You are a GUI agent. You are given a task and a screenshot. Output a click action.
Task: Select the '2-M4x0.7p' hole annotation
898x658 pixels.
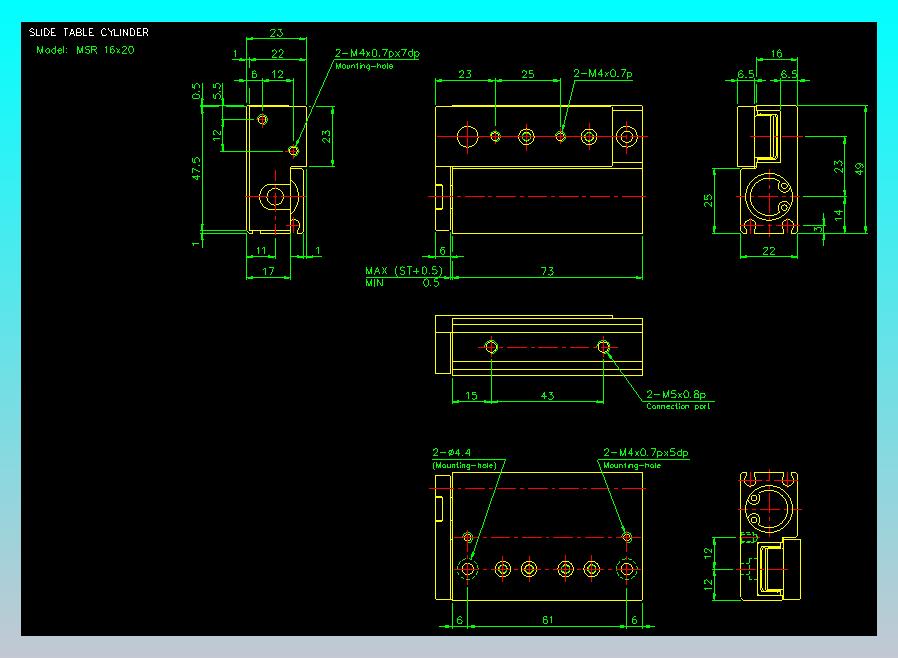(x=602, y=74)
